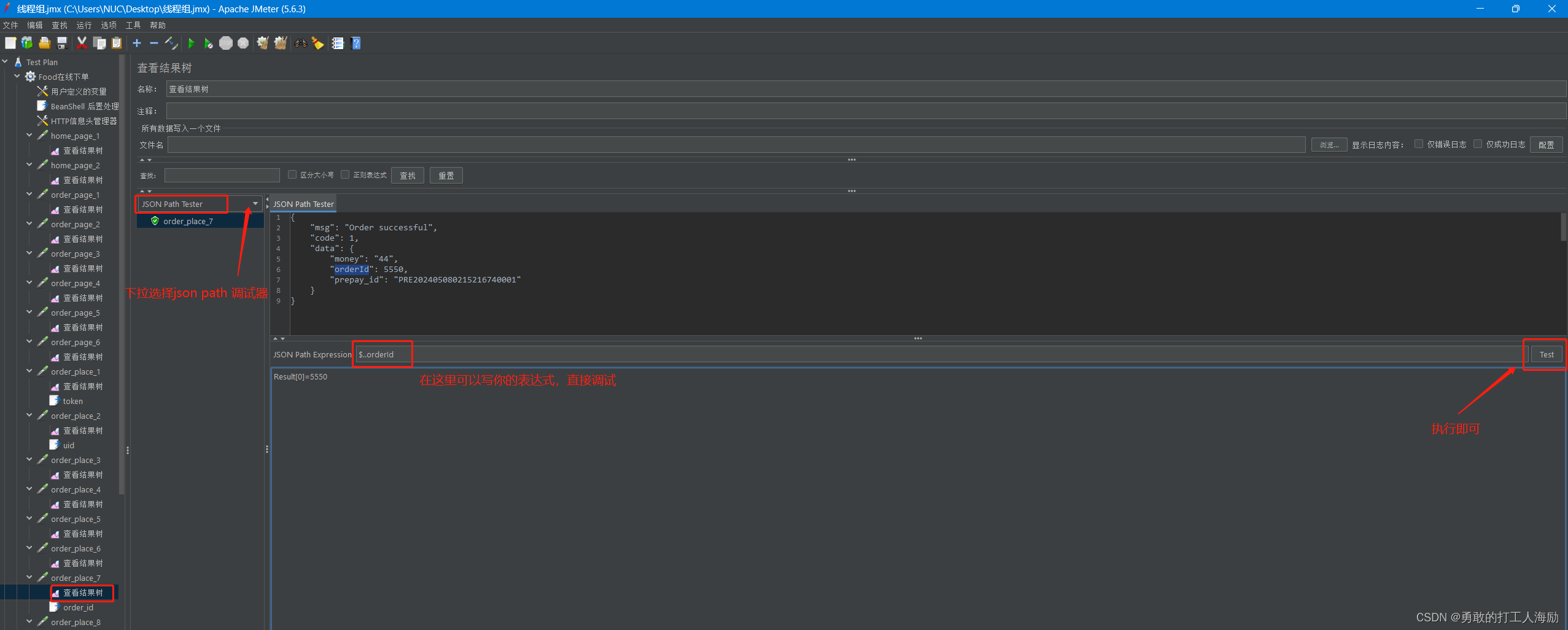This screenshot has height=630, width=1568.
Task: Open the Help book icon
Action: pos(355,43)
